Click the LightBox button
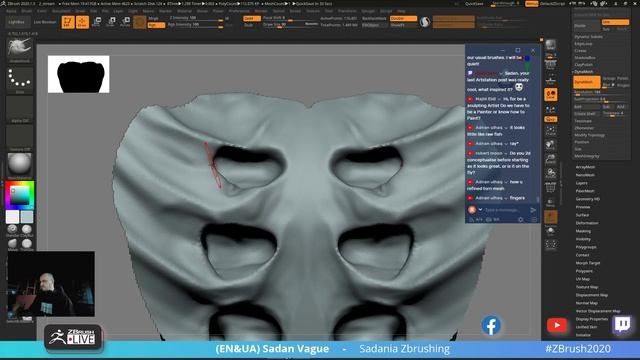Viewport: 640px width, 360px height. [17, 22]
